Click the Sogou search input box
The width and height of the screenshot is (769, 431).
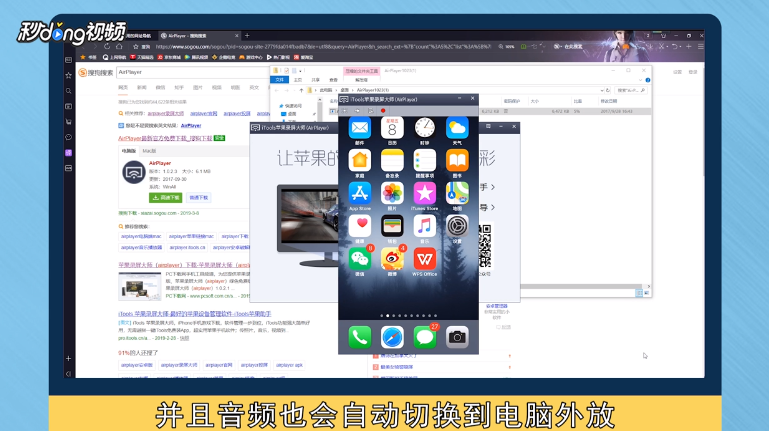193,72
